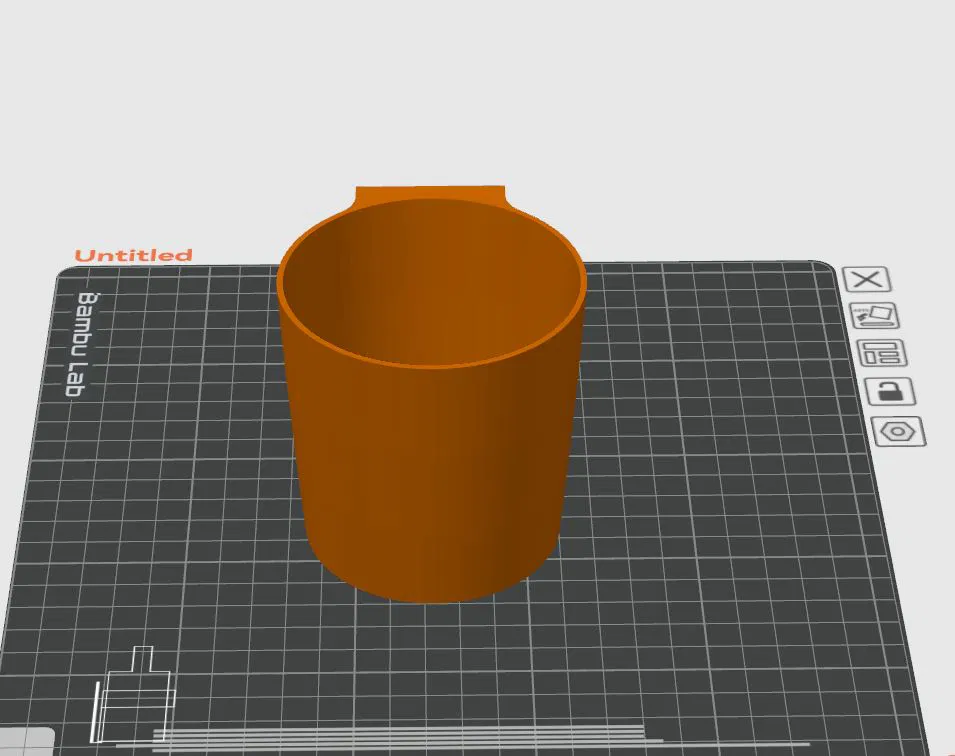The width and height of the screenshot is (955, 756).
Task: Auto orient objects on this plate
Action: point(875,316)
